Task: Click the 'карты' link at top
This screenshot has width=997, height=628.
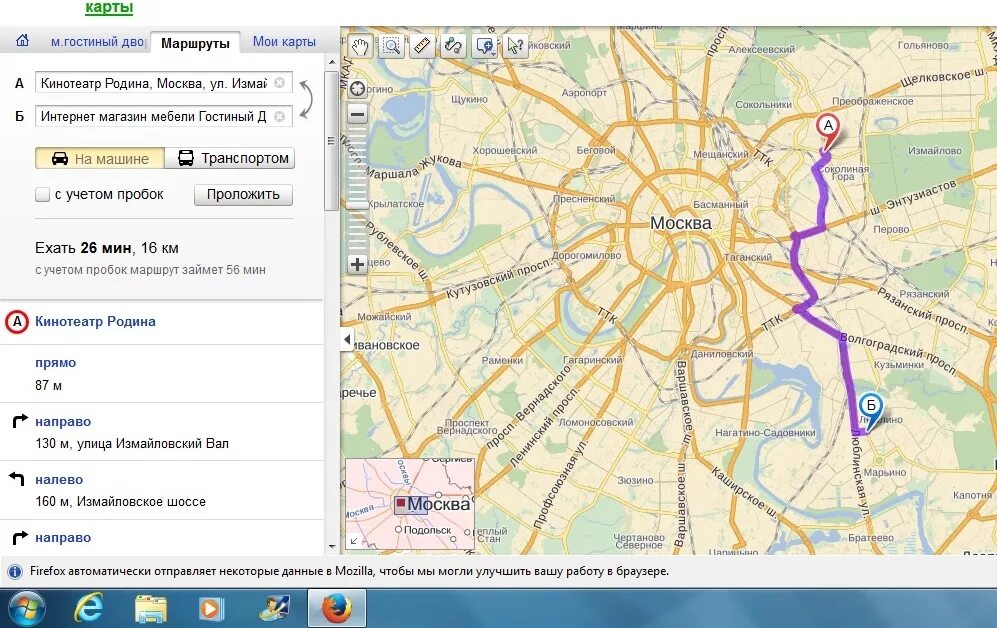Action: pos(109,7)
